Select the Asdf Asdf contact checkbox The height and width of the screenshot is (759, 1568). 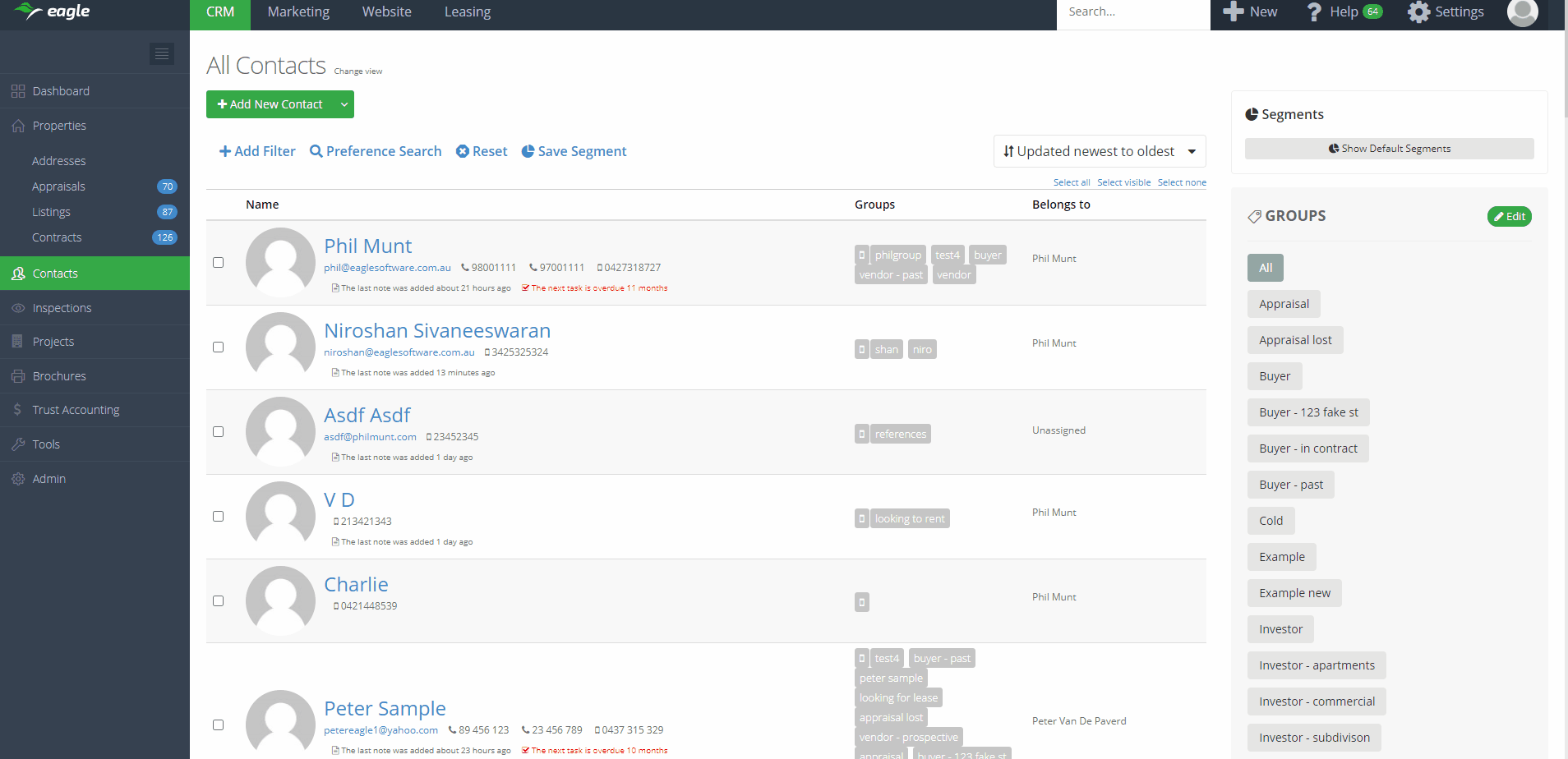(219, 432)
